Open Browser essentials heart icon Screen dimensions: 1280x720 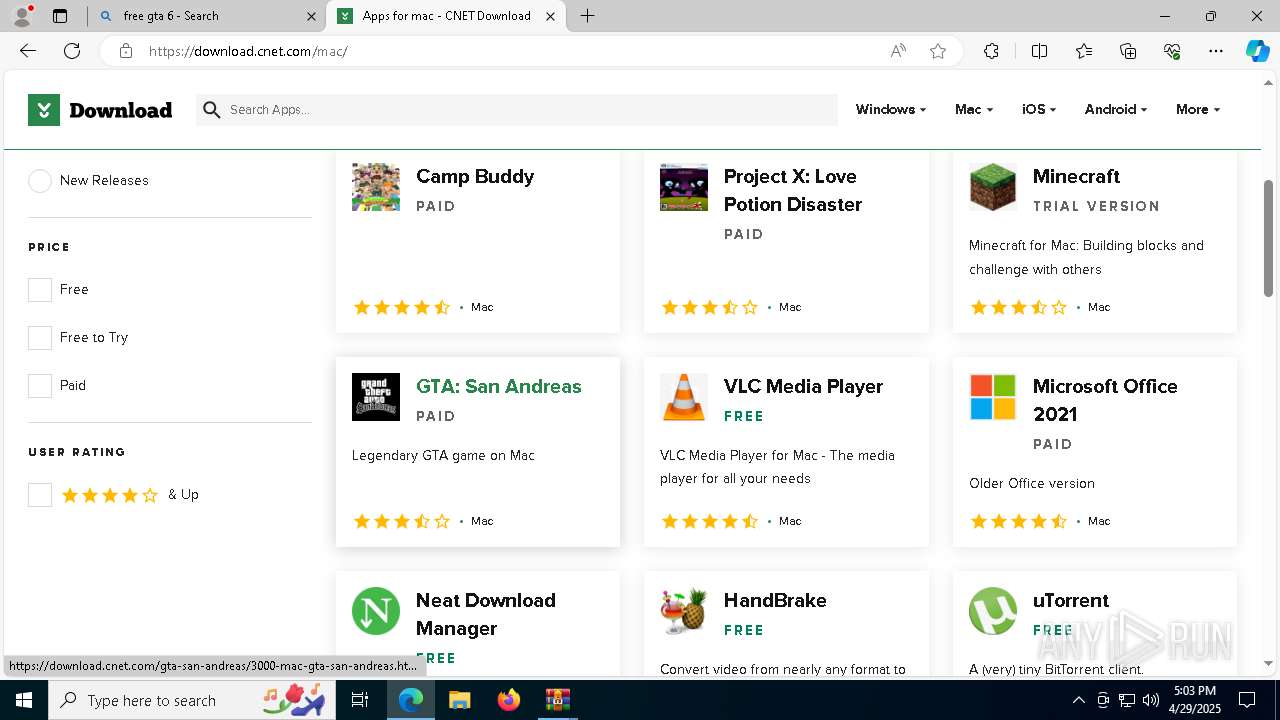[1172, 51]
